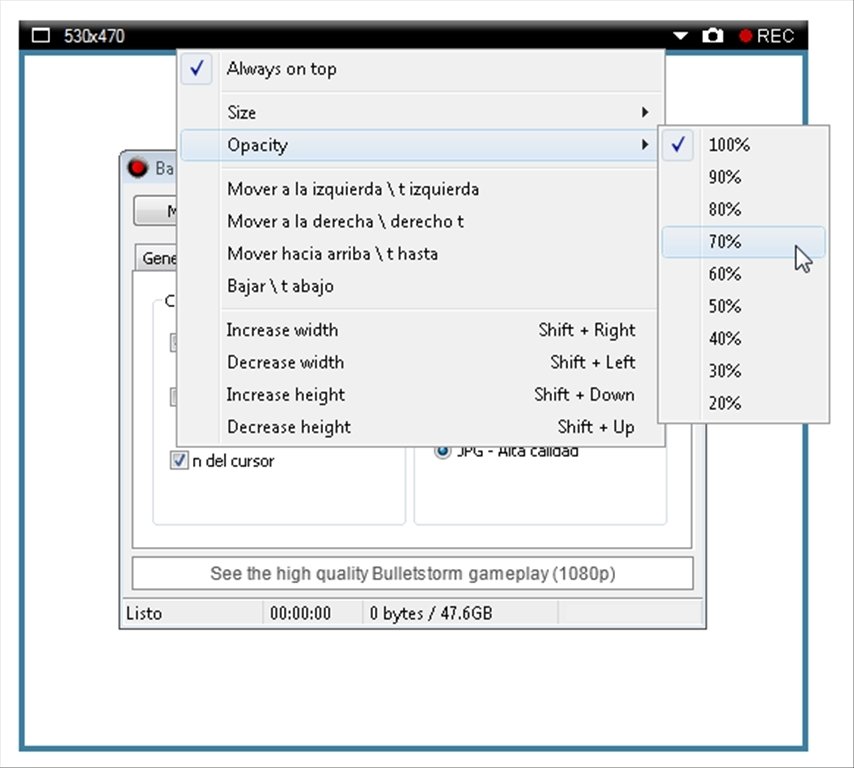854x768 pixels.
Task: Click the red Bandicam icon in the title bar
Action: coord(137,168)
